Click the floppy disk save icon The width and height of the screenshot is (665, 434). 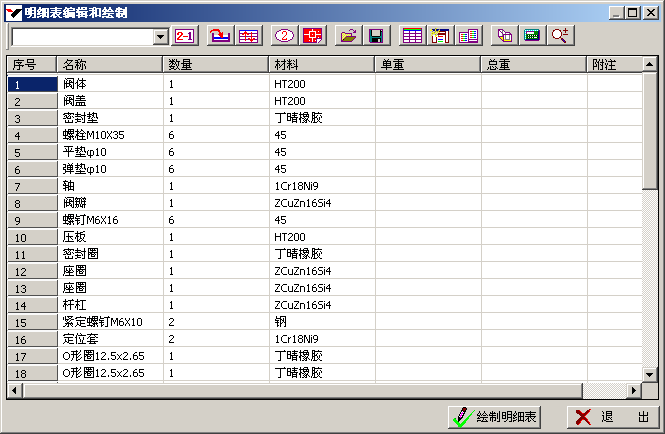(376, 36)
